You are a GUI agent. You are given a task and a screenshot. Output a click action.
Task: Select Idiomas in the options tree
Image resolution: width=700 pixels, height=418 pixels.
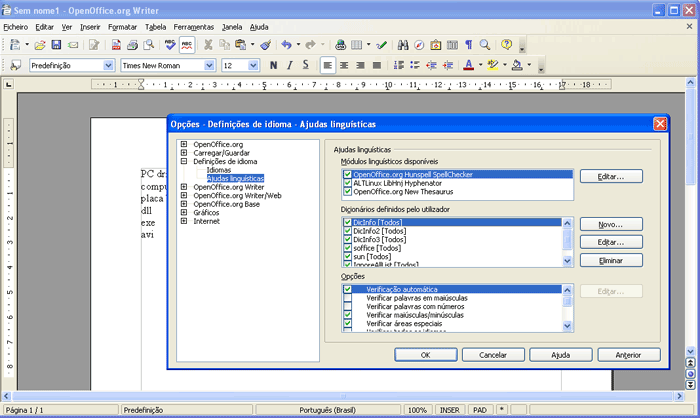coord(219,170)
